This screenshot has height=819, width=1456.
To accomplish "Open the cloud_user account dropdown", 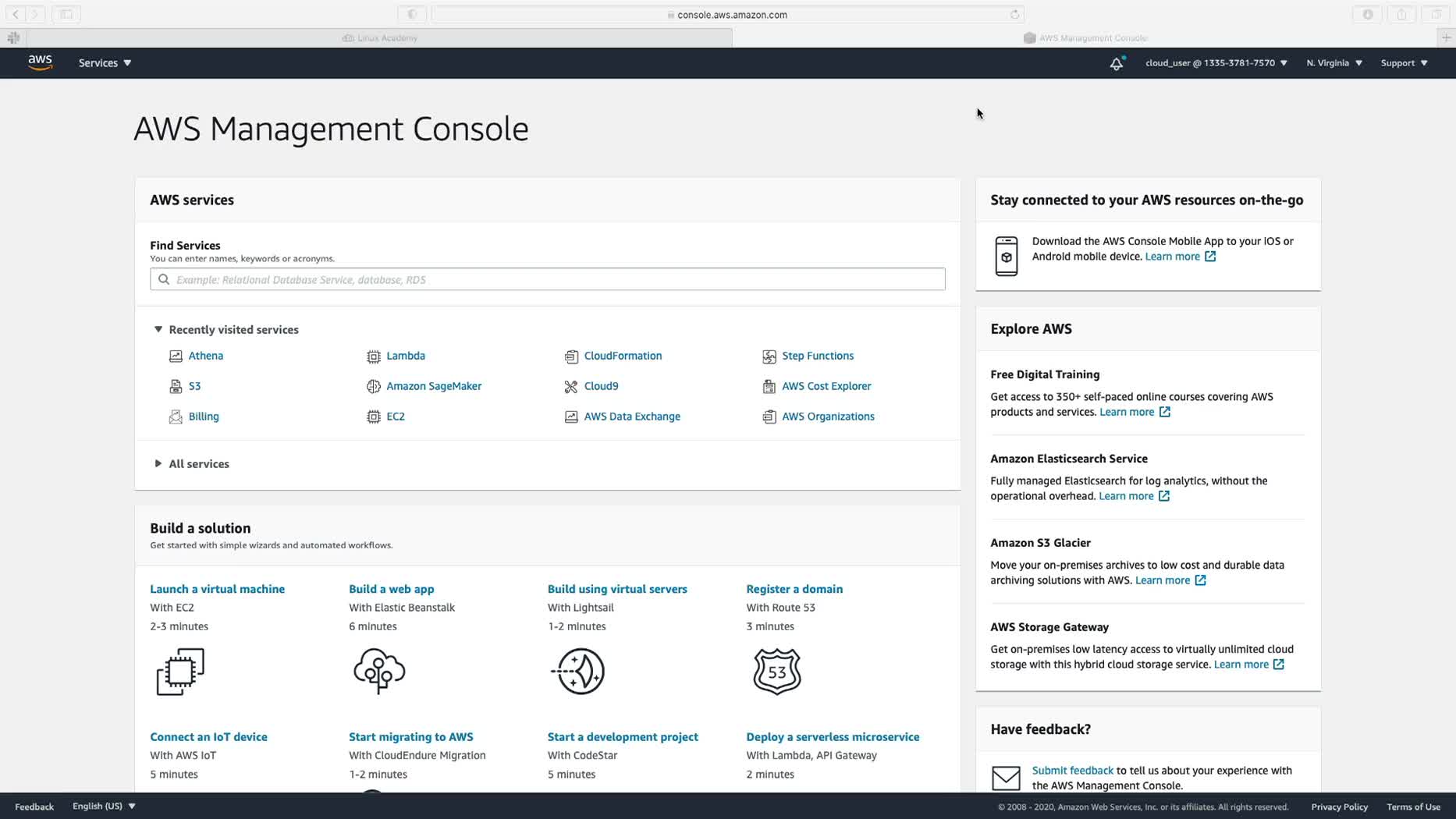I will point(1216,63).
